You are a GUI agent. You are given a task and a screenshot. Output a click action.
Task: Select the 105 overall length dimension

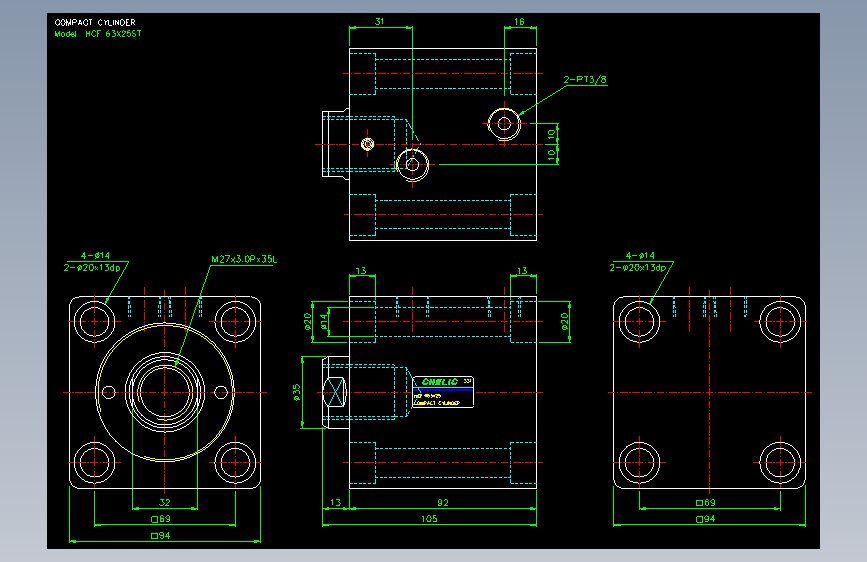tap(429, 518)
